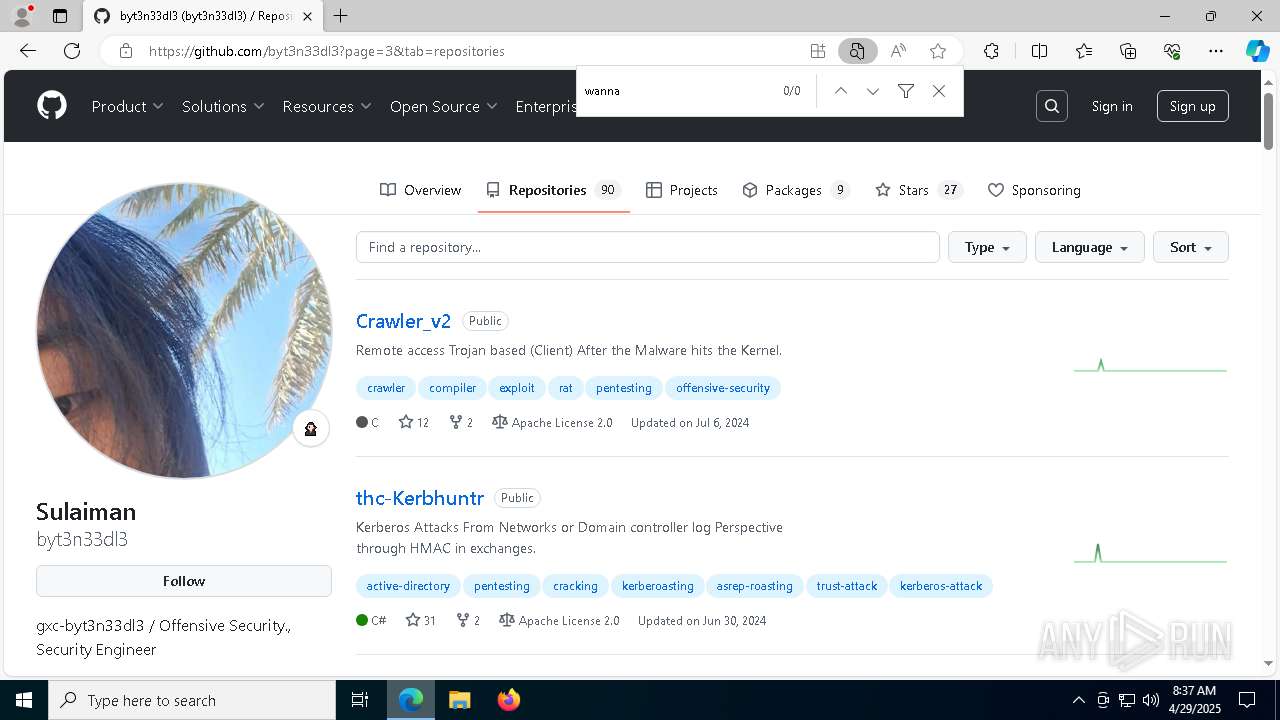This screenshot has height=720, width=1280.
Task: Click the Sign in link
Action: (1112, 106)
